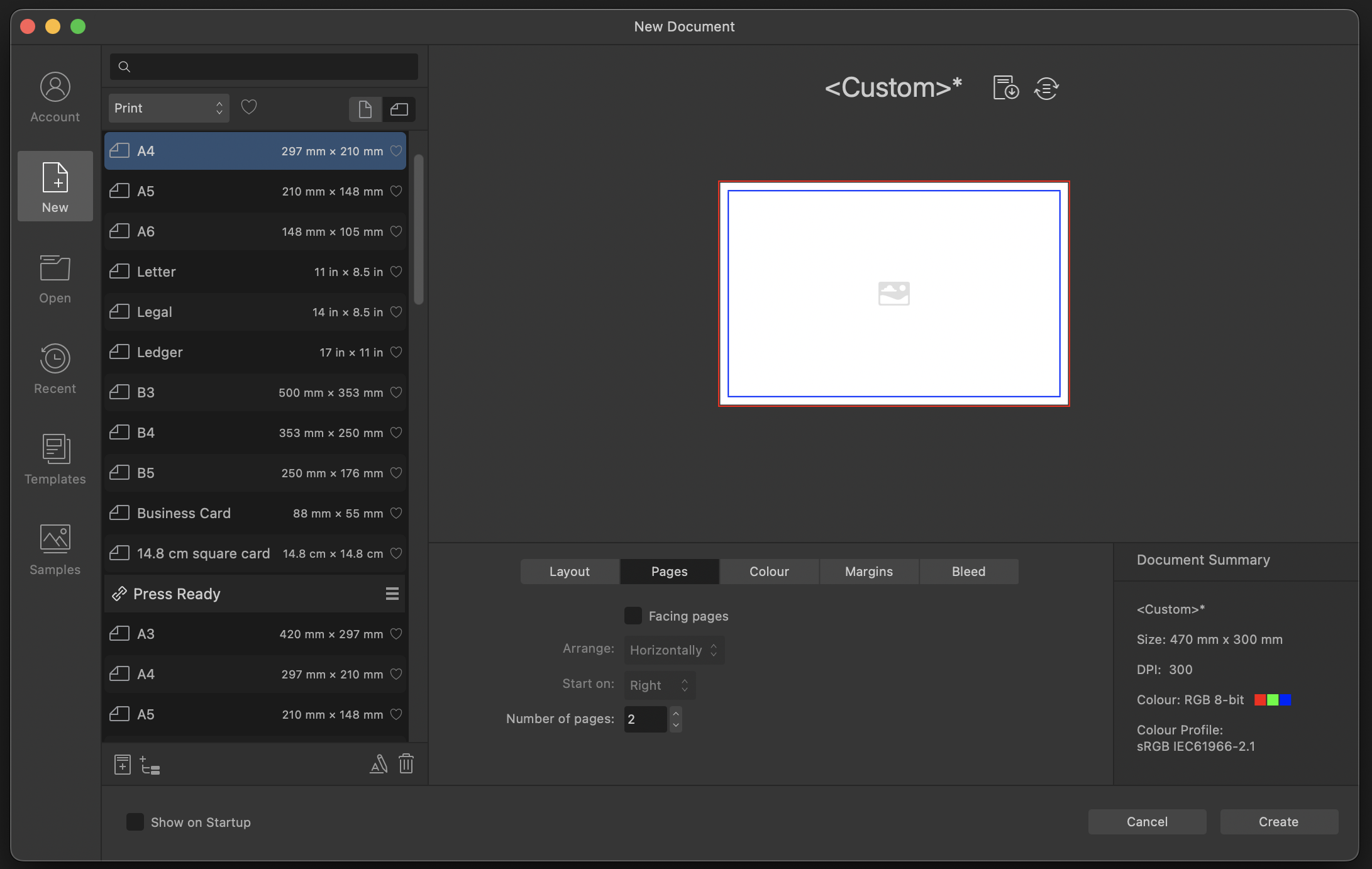Enable the Facing pages option

(633, 616)
